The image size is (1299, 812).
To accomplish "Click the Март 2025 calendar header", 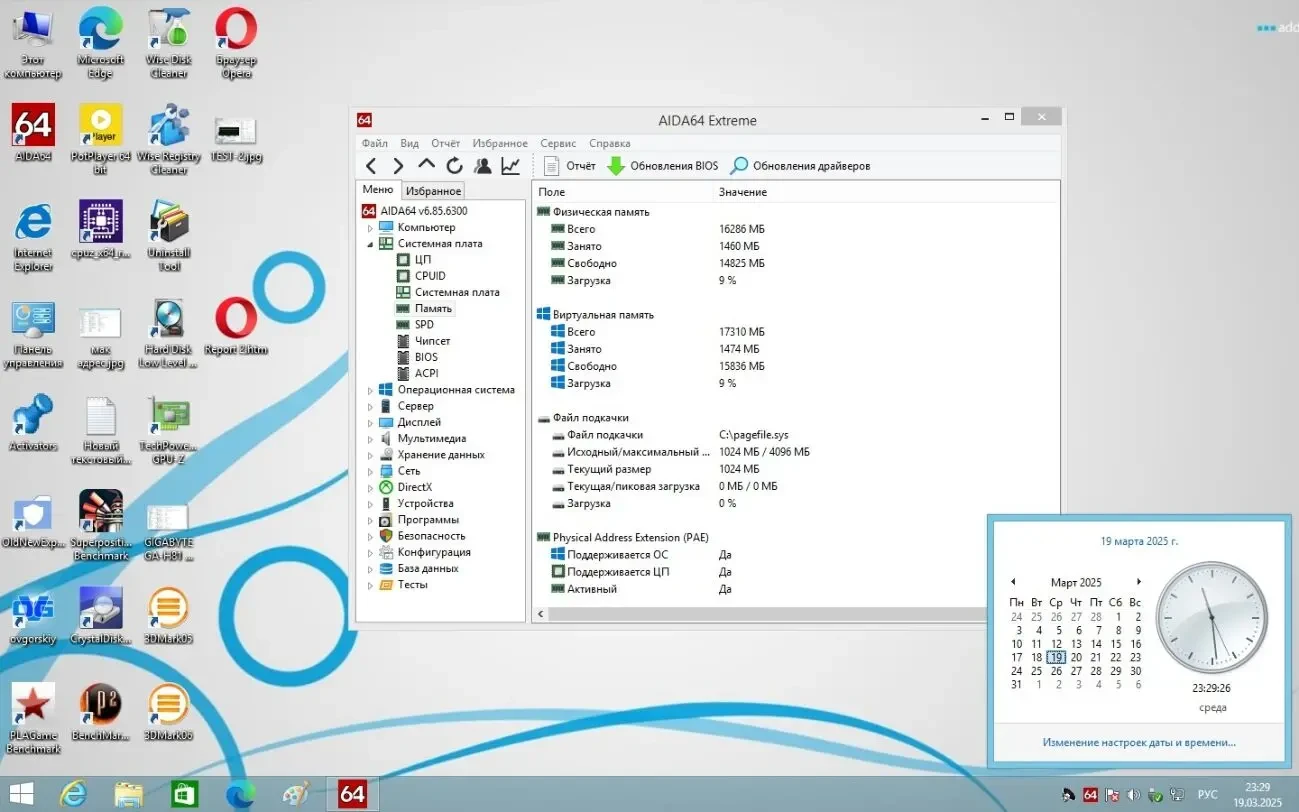I will [1076, 582].
